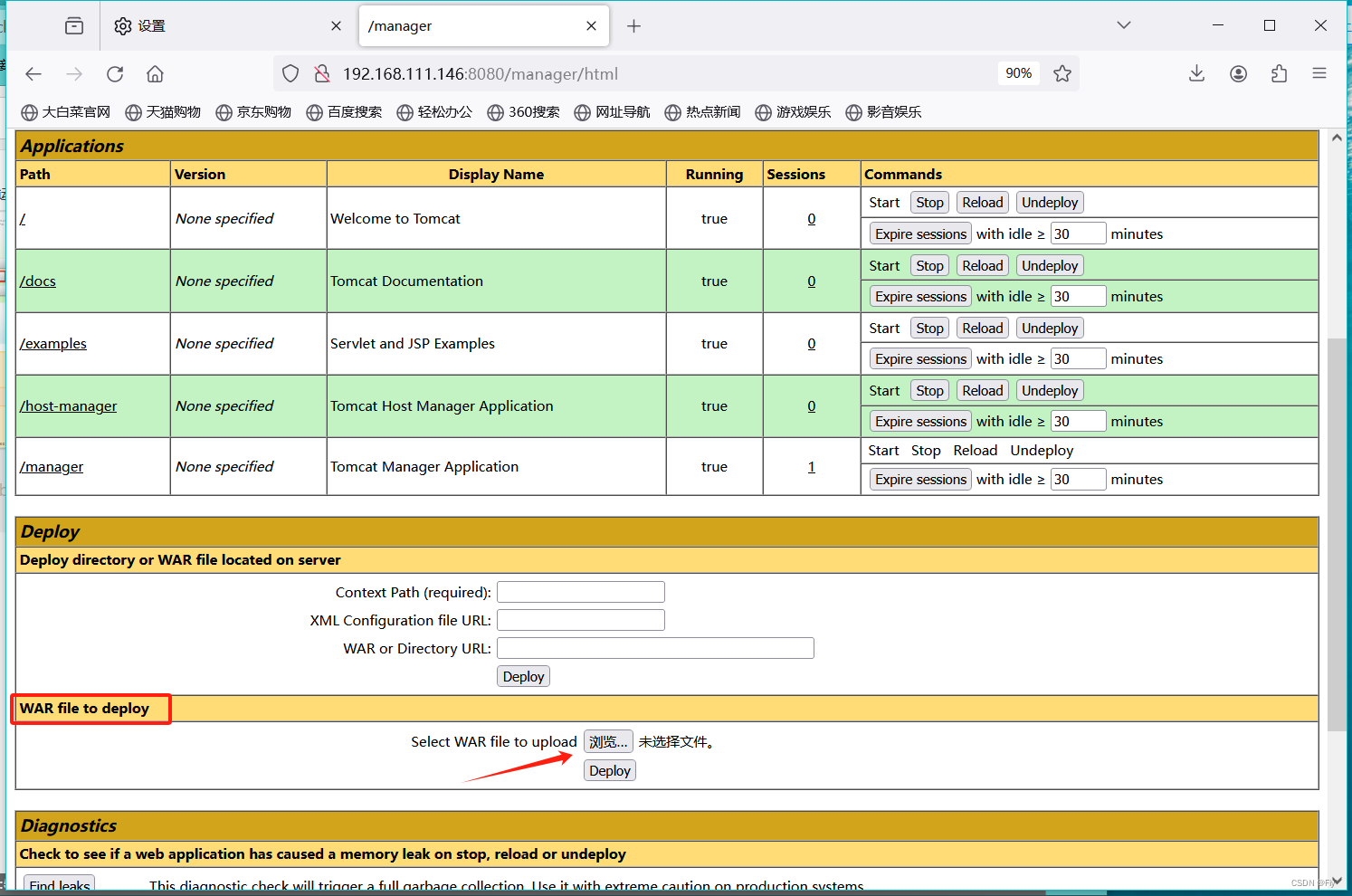The width and height of the screenshot is (1352, 896).
Task: Click the forward navigation arrow
Action: [x=74, y=74]
